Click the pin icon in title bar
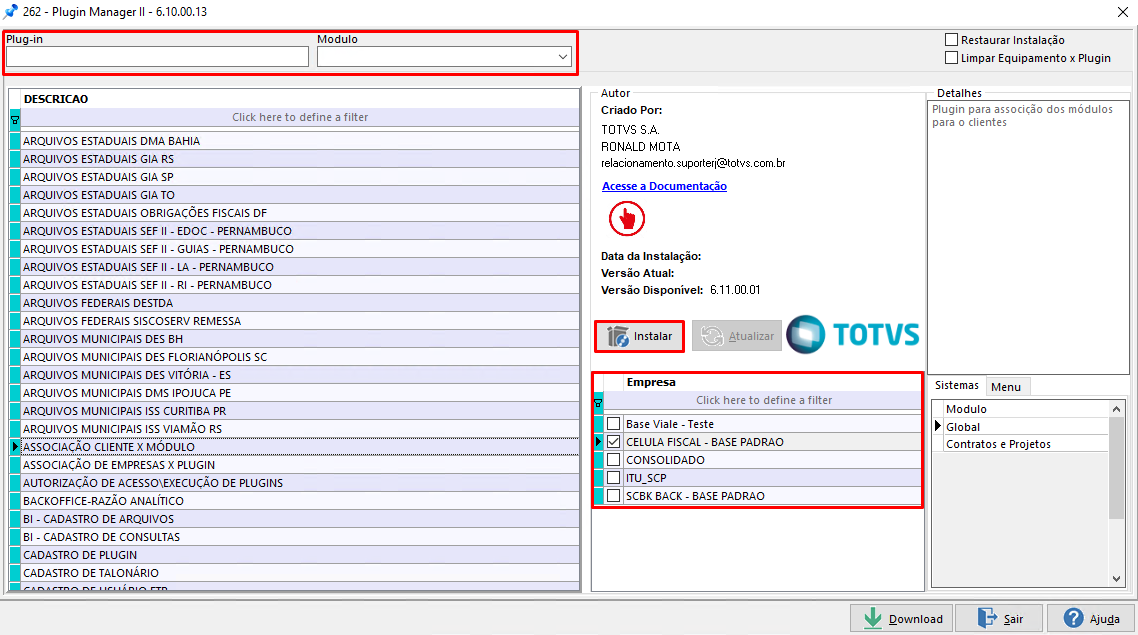1138x635 pixels. pyautogui.click(x=11, y=12)
